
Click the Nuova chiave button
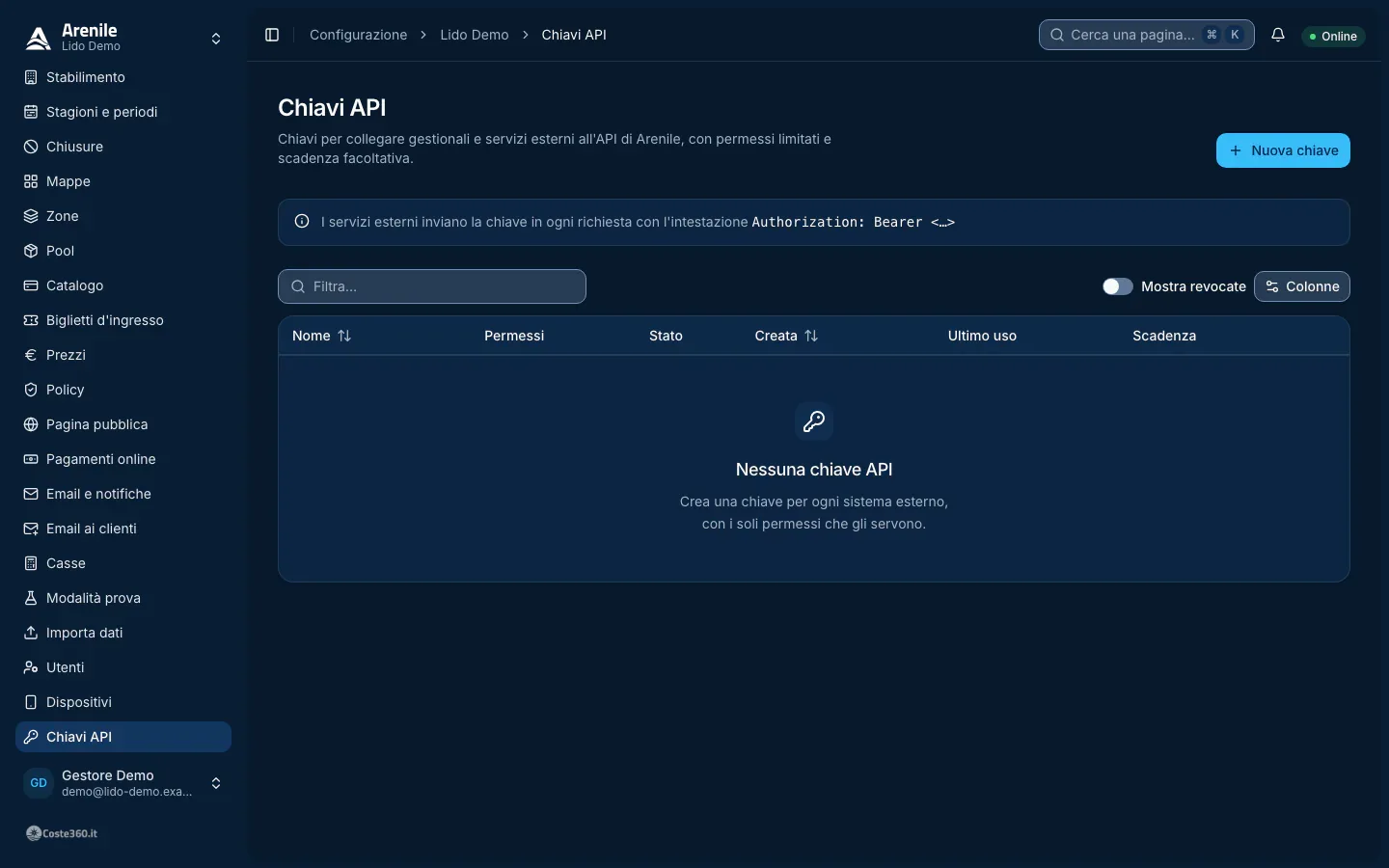click(1283, 150)
